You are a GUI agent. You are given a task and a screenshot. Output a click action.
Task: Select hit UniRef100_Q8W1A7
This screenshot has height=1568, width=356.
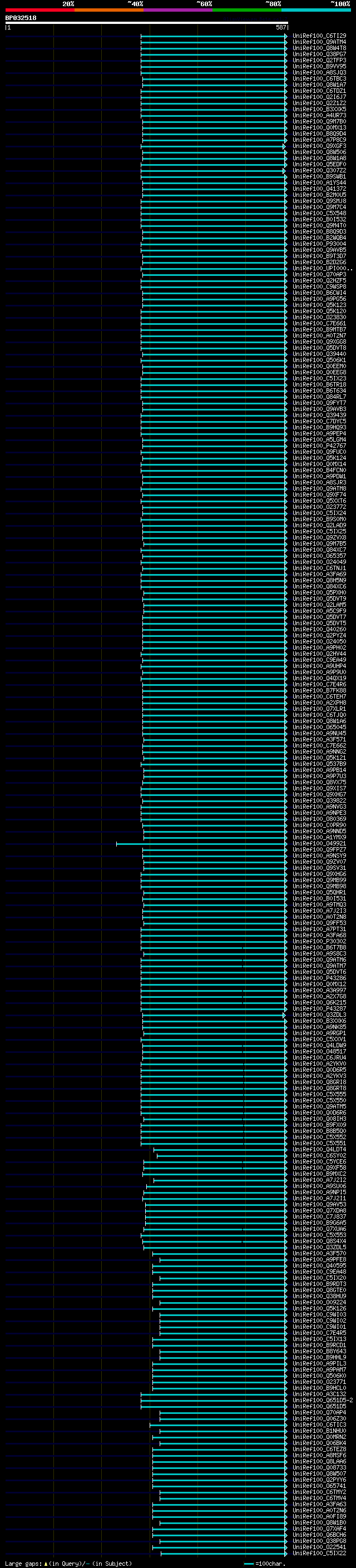point(319,85)
